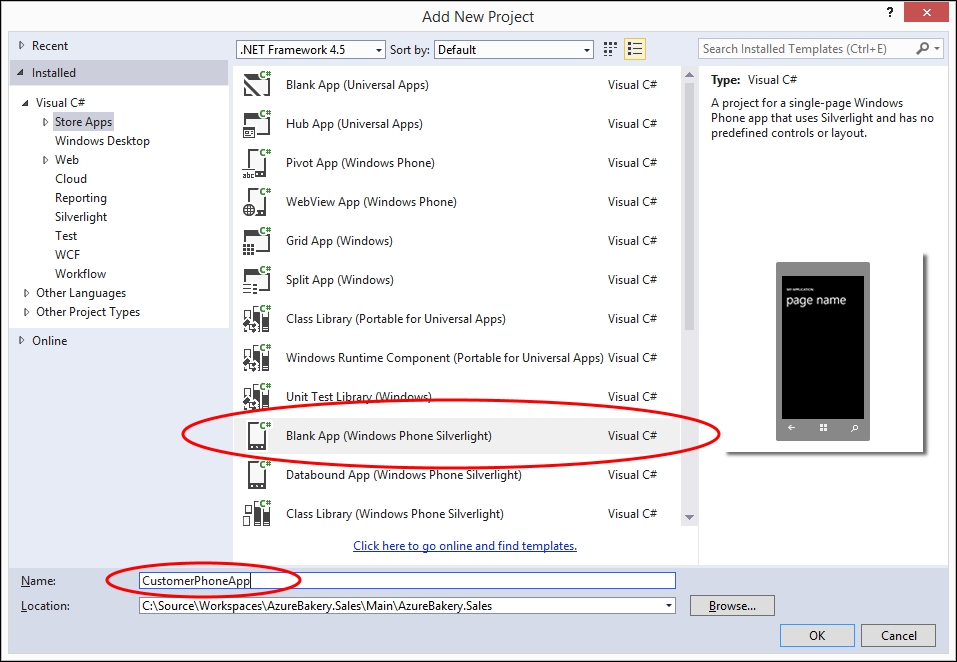The width and height of the screenshot is (957, 662).
Task: Choose the Pivot App (Windows Phone) icon
Action: coord(257,163)
